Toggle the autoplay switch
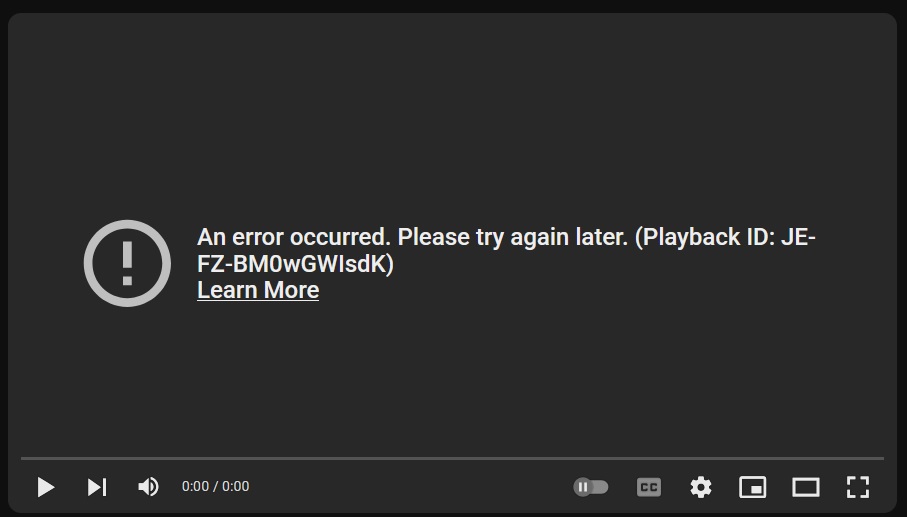 [x=591, y=487]
